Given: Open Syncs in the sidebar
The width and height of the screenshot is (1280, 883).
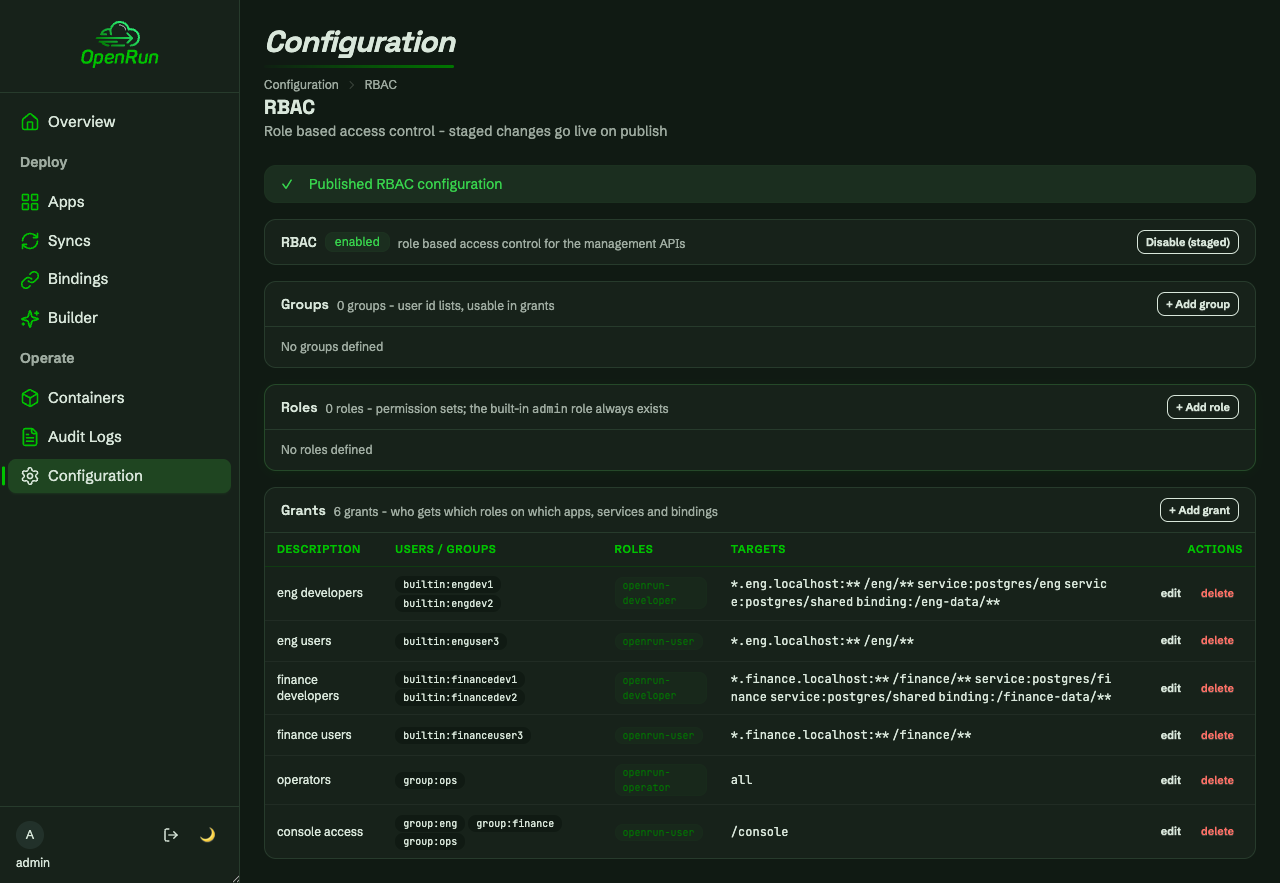Looking at the screenshot, I should coord(119,241).
